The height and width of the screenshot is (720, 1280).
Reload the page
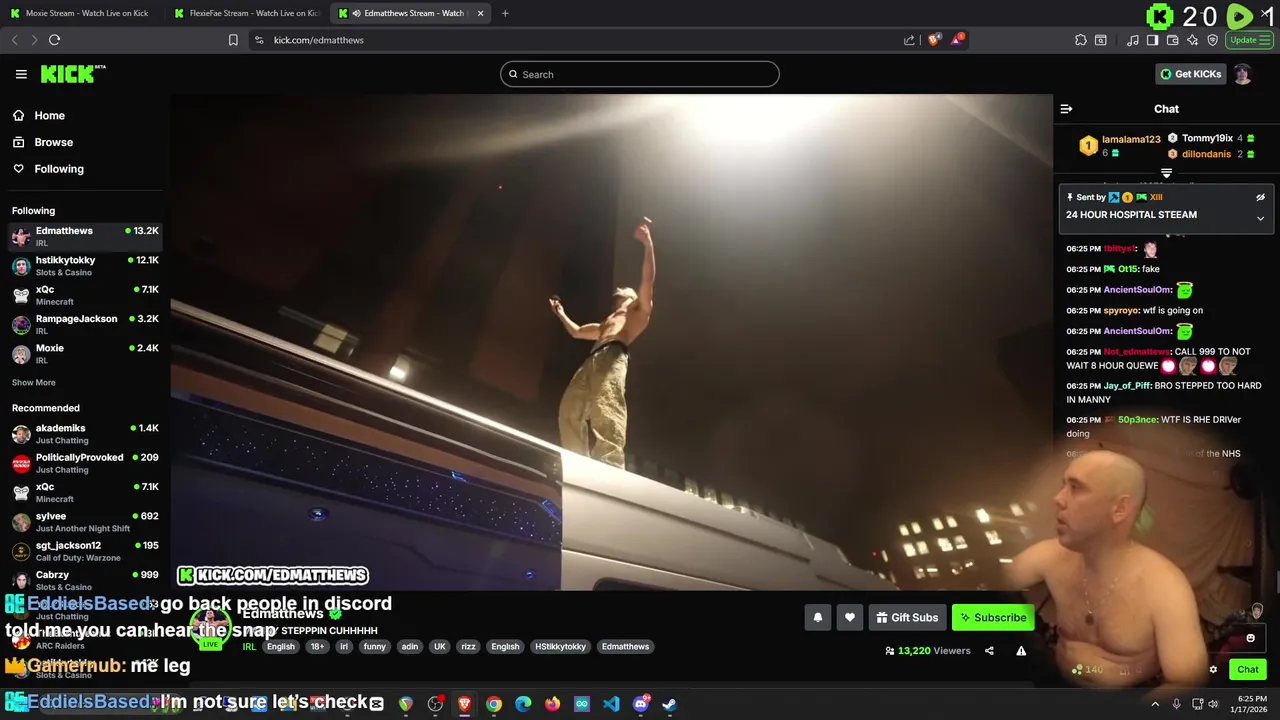54,40
